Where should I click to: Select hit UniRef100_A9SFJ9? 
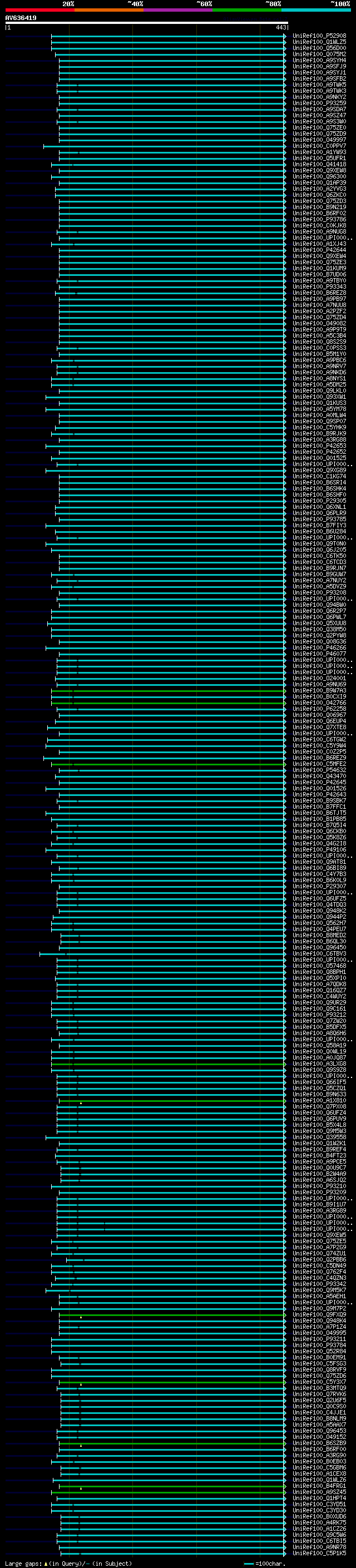(x=319, y=66)
